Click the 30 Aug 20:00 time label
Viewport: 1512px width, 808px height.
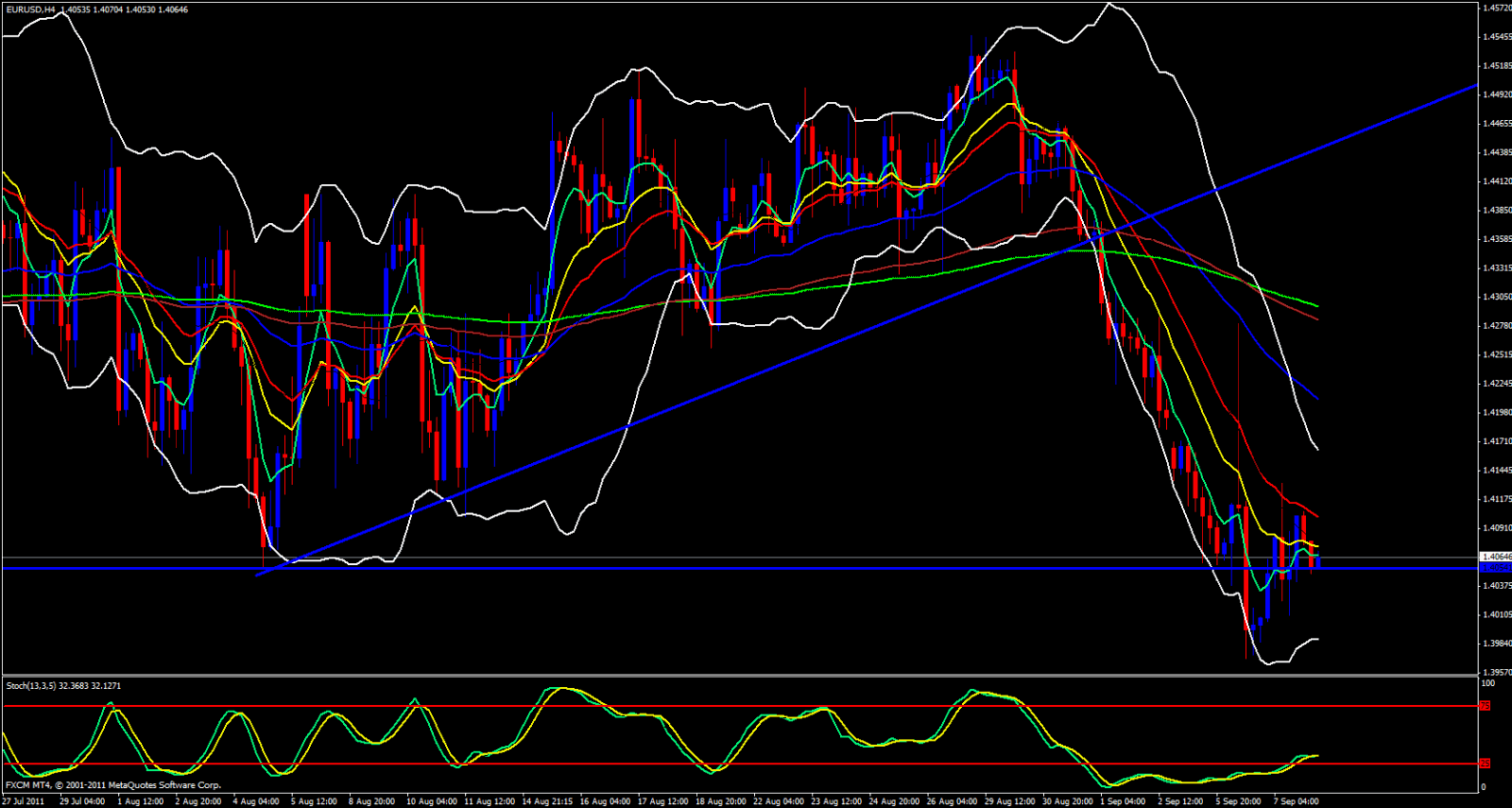[x=1068, y=801]
